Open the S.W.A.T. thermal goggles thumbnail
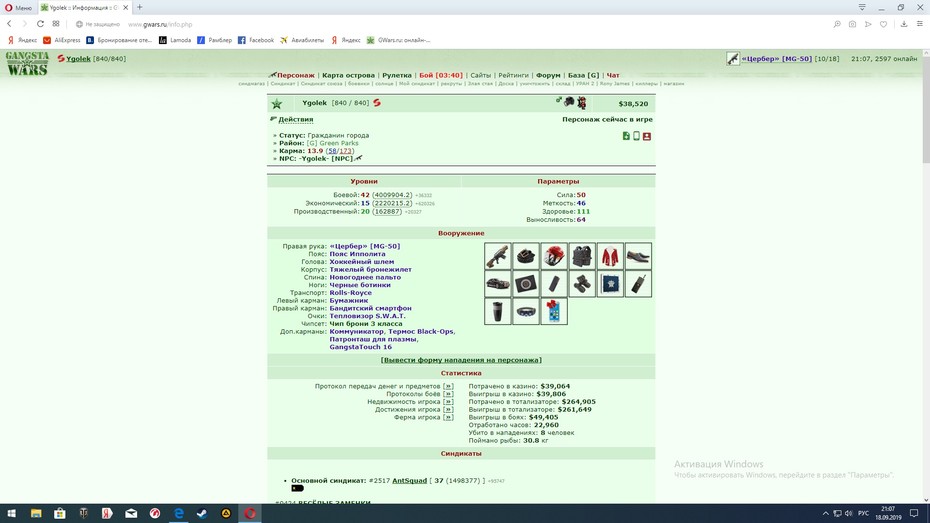This screenshot has height=523, width=930. (582, 284)
